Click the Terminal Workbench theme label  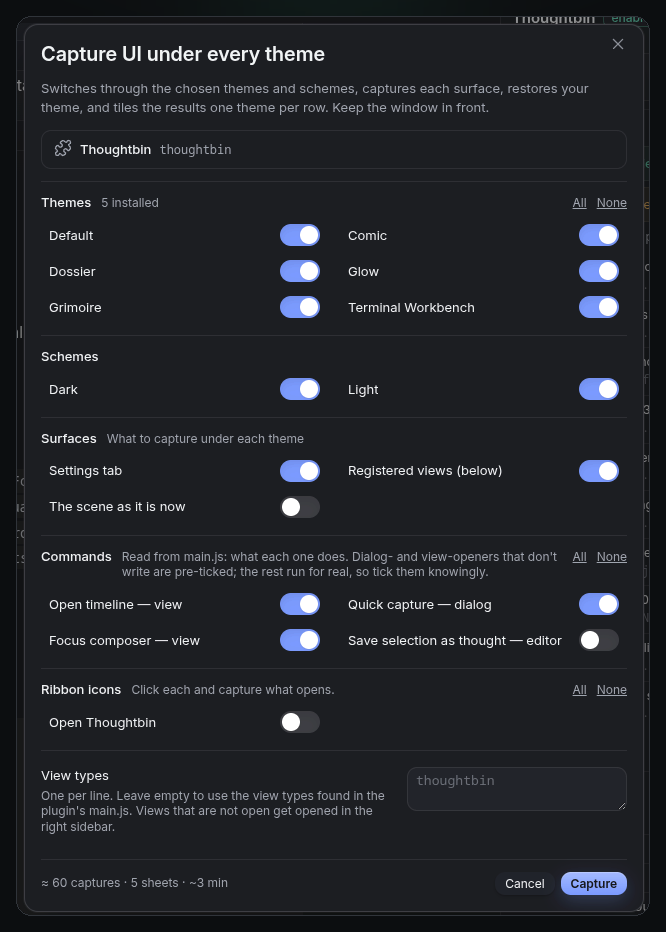[x=411, y=308]
